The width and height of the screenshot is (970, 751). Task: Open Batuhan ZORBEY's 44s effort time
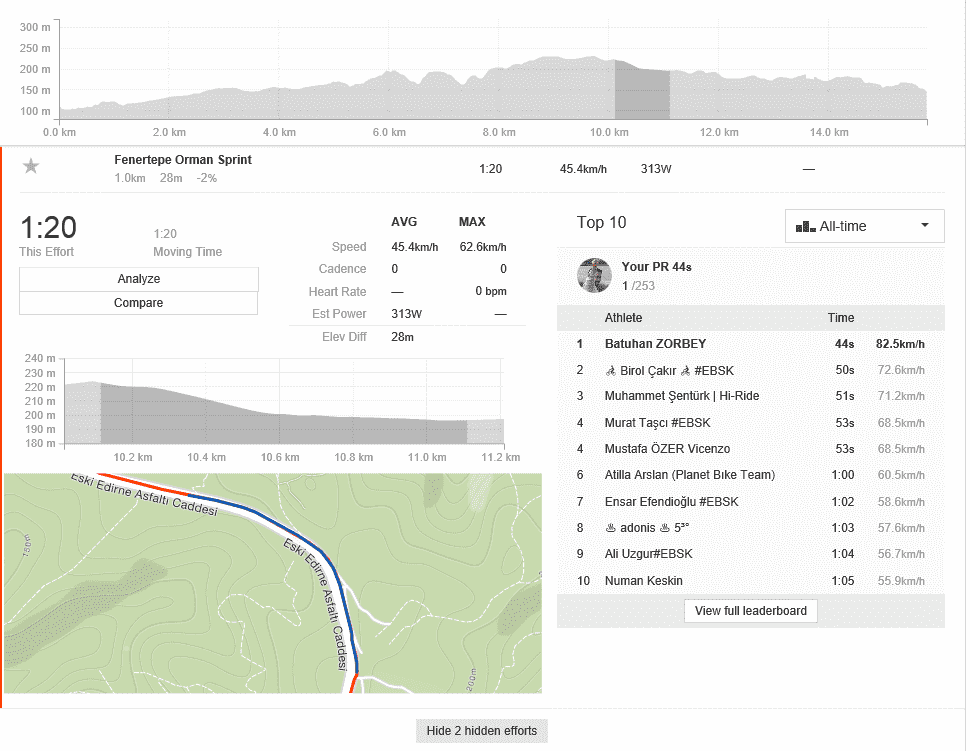point(844,344)
